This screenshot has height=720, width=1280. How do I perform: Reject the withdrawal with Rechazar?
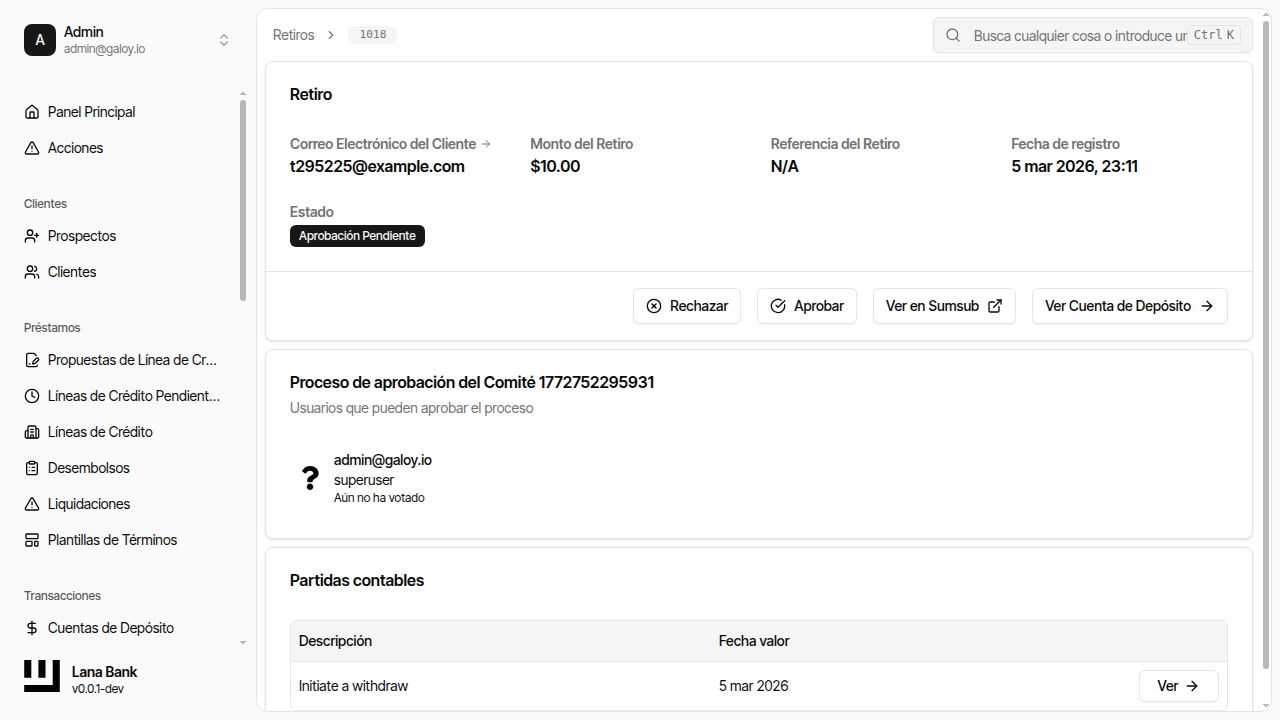[687, 306]
